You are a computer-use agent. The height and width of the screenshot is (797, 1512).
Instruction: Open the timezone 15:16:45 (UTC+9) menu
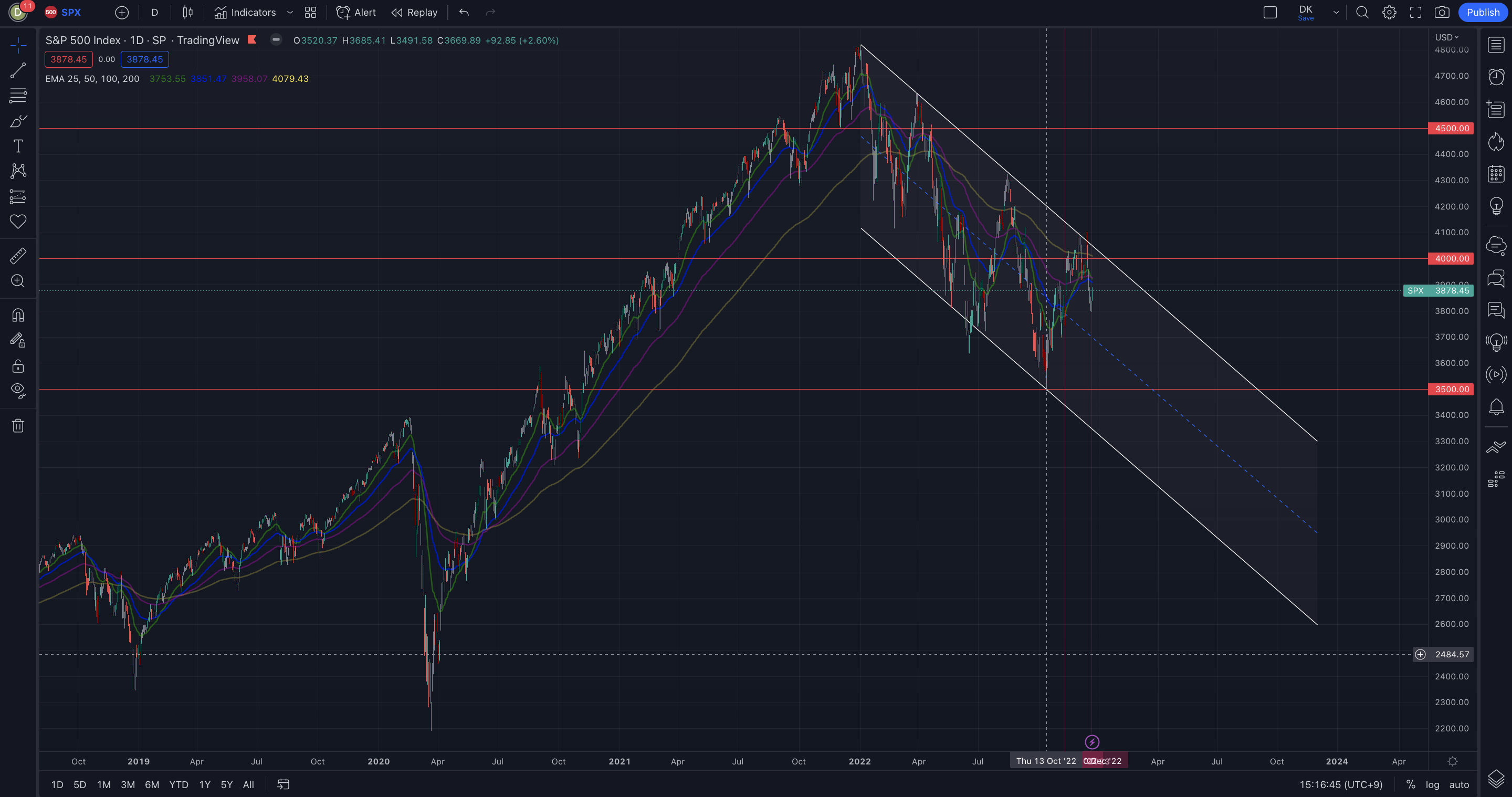pos(1341,785)
